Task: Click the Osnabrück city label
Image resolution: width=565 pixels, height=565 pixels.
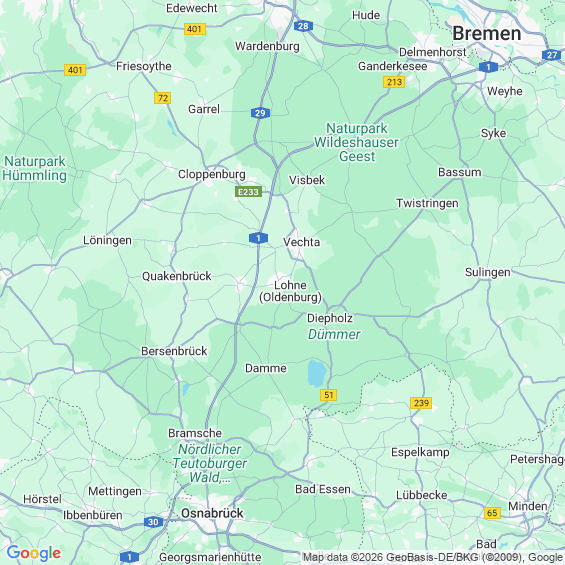Action: [x=212, y=513]
